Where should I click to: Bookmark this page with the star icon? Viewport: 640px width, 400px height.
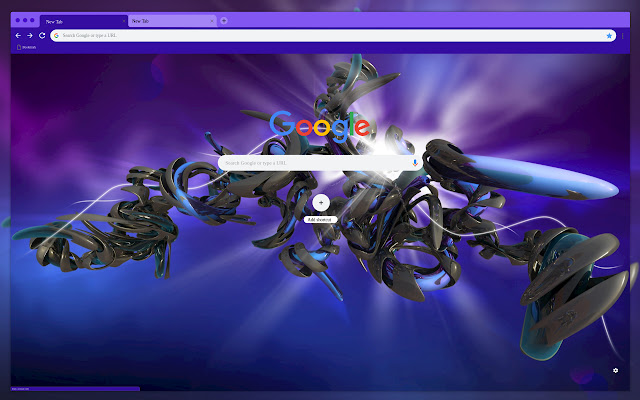pos(609,36)
